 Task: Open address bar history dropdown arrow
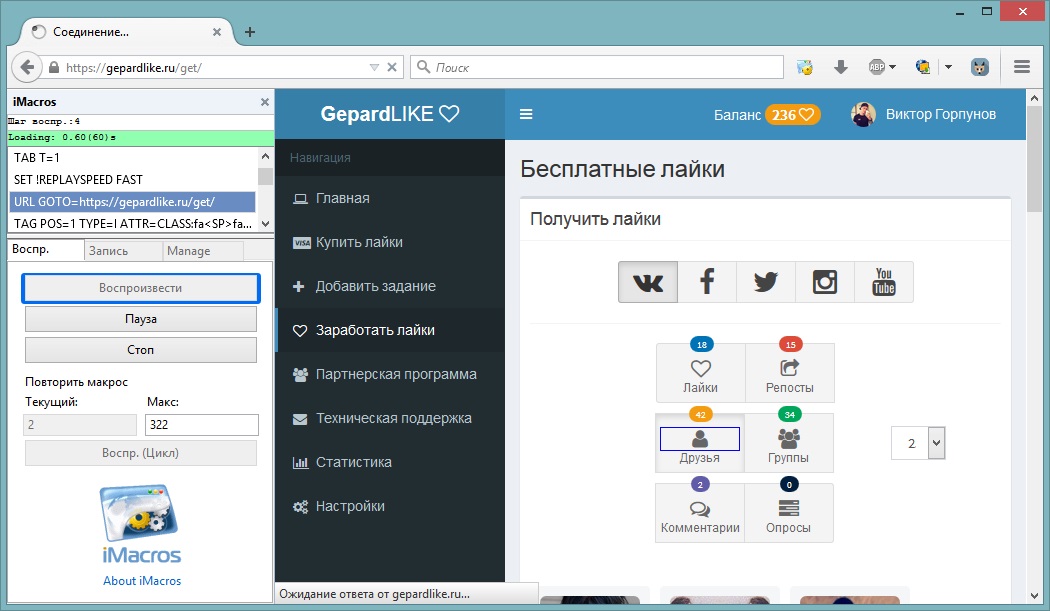pos(374,67)
